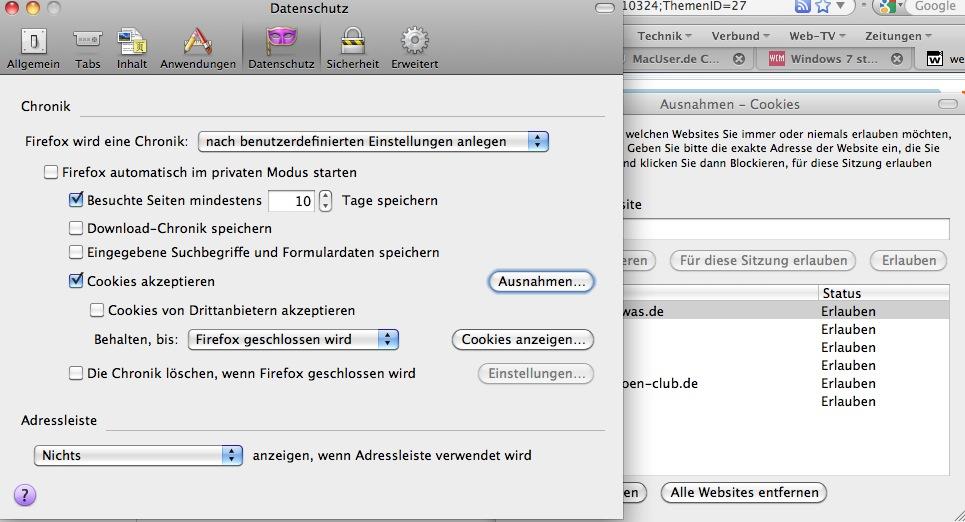This screenshot has height=522, width=965.
Task: Open the Sicherheit padlock pane
Action: coord(353,49)
